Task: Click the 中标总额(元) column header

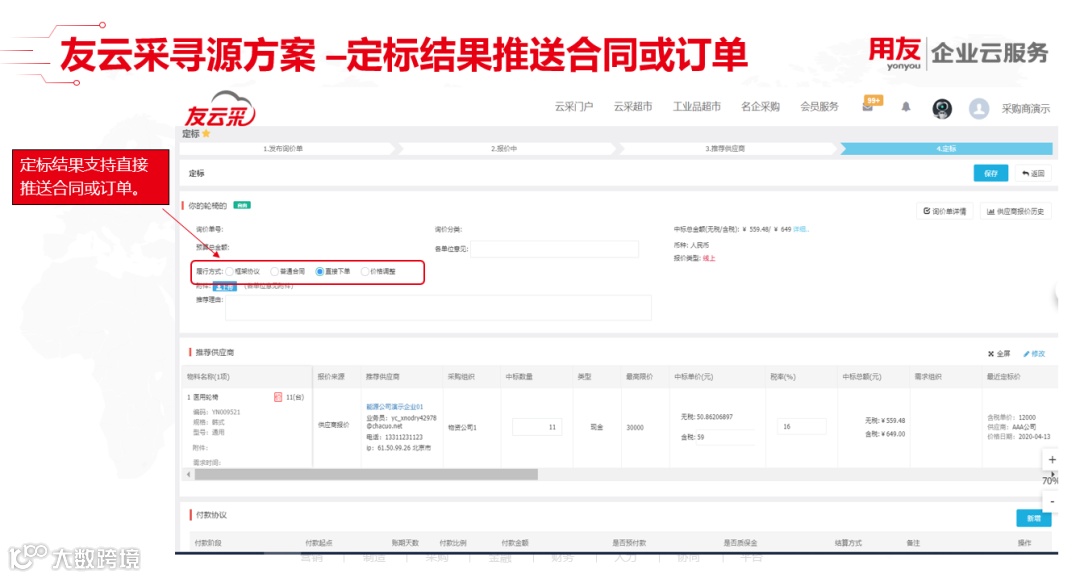Action: pos(861,377)
